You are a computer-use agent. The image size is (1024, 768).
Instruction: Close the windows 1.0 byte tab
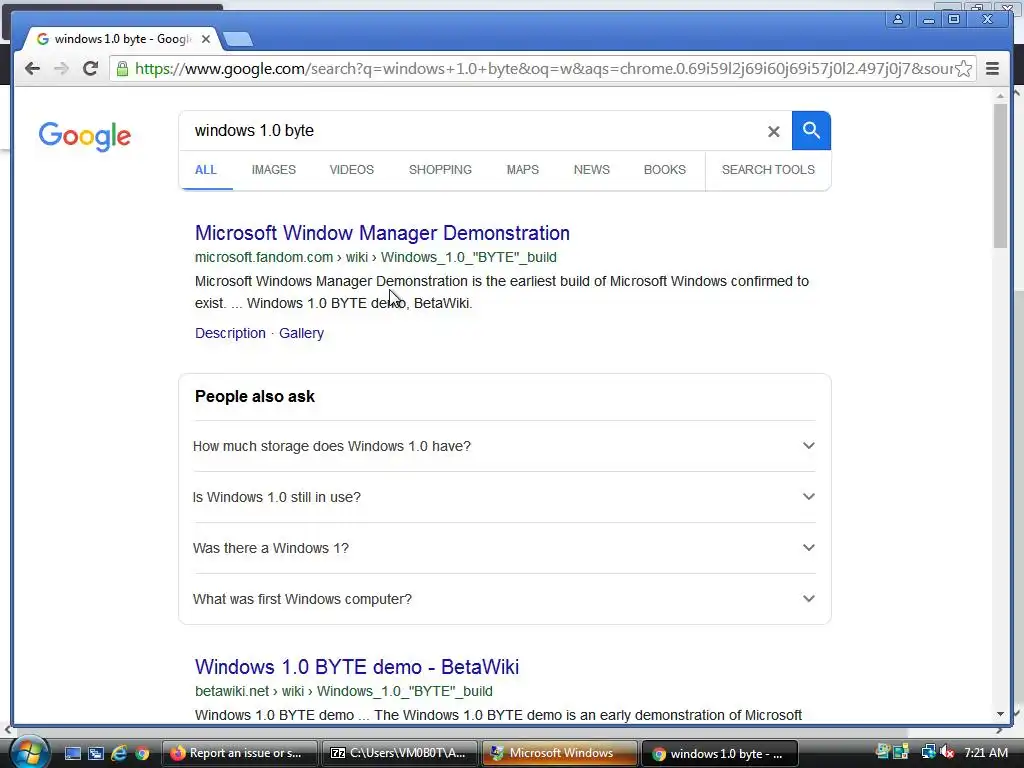pos(206,39)
